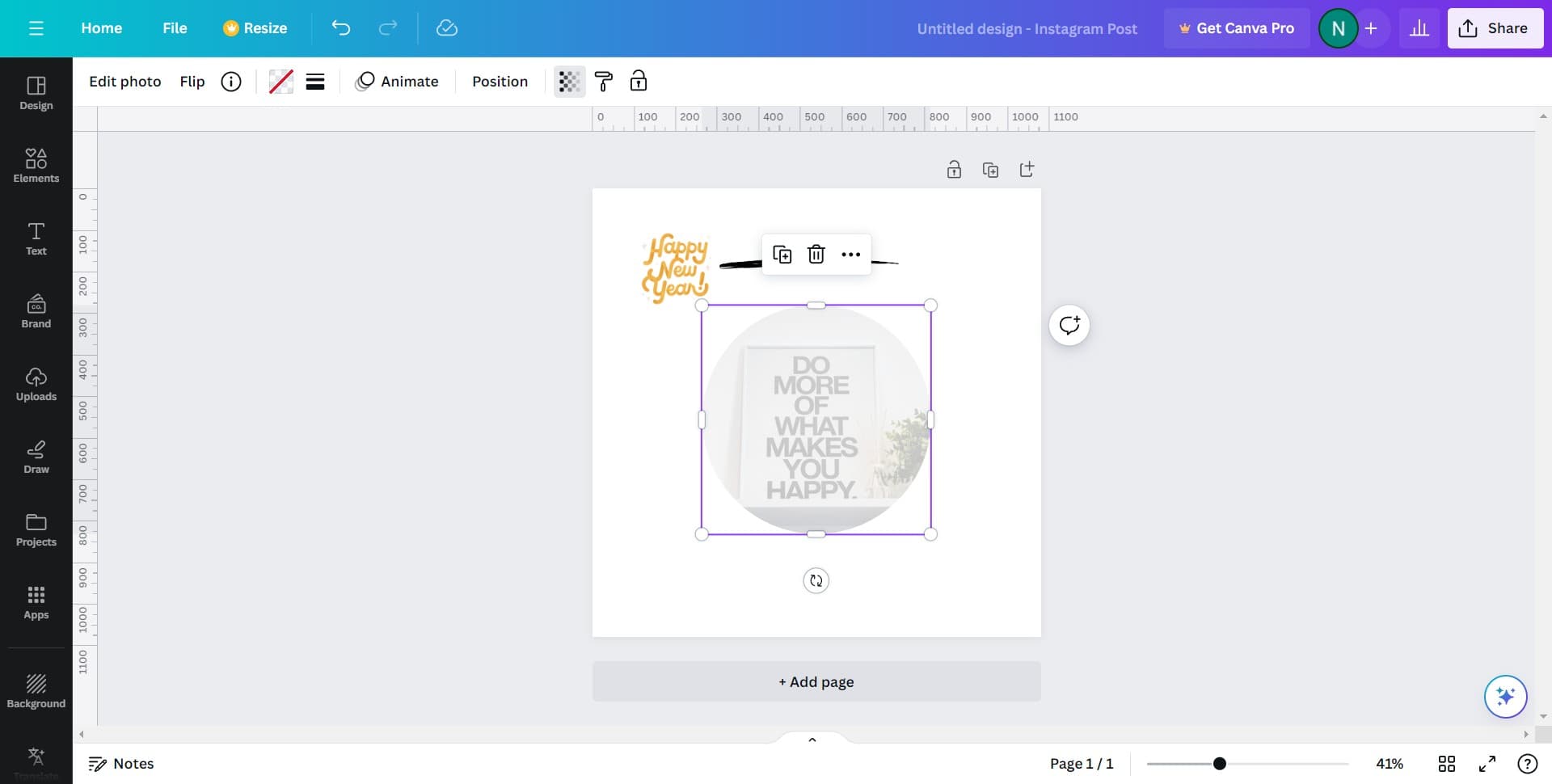Open the File menu
The width and height of the screenshot is (1552, 784).
[x=175, y=28]
